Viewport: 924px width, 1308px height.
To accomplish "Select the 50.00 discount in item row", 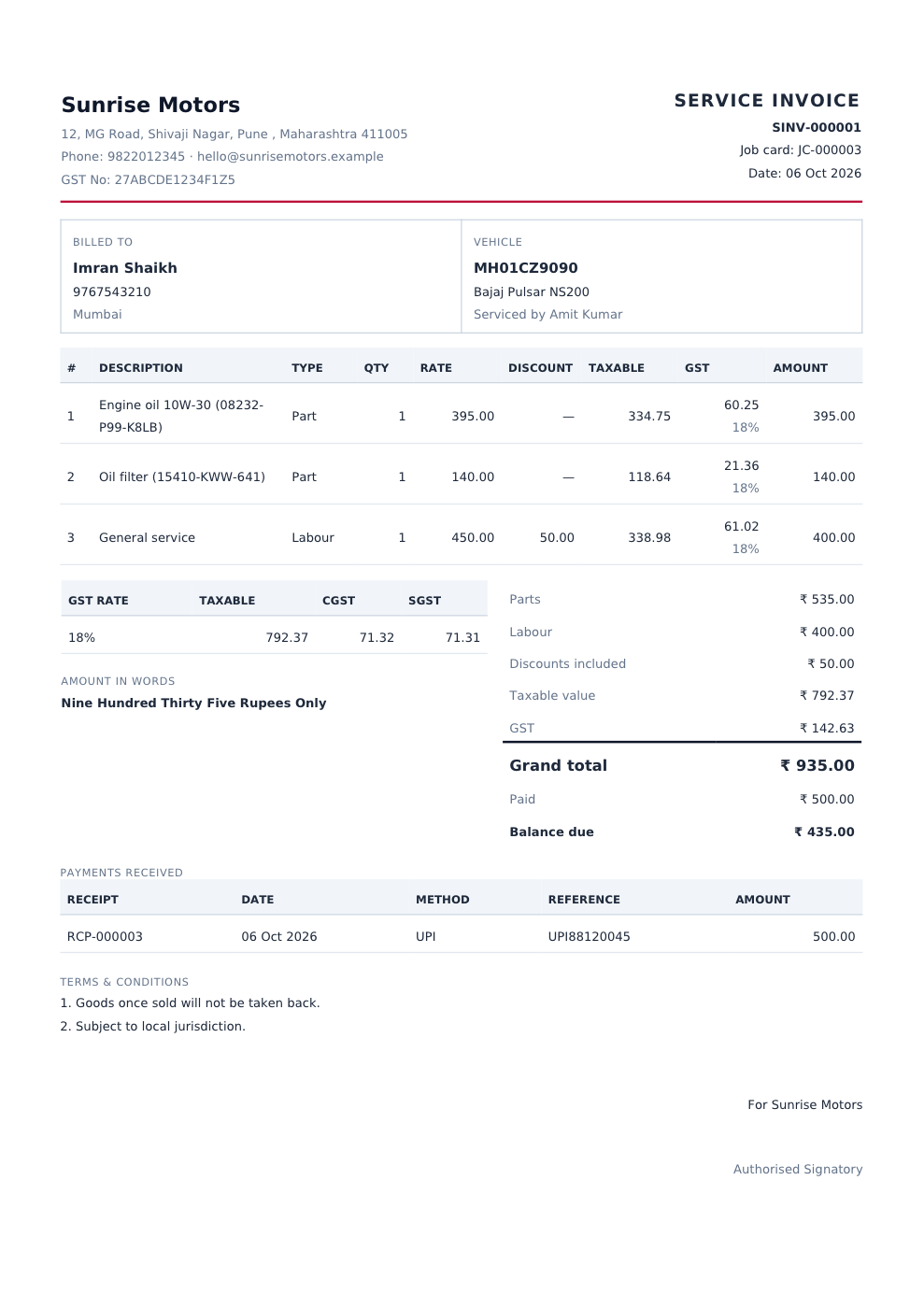I will click(x=557, y=537).
